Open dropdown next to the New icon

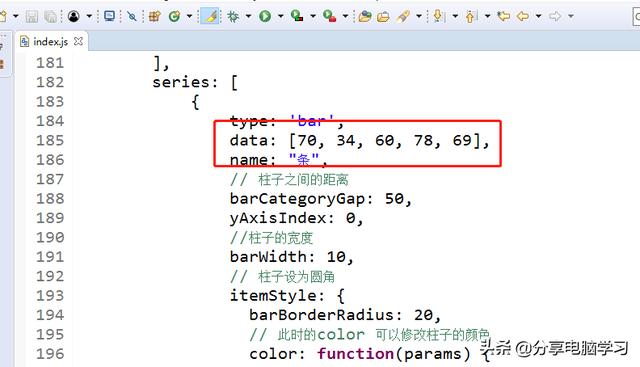pos(16,16)
